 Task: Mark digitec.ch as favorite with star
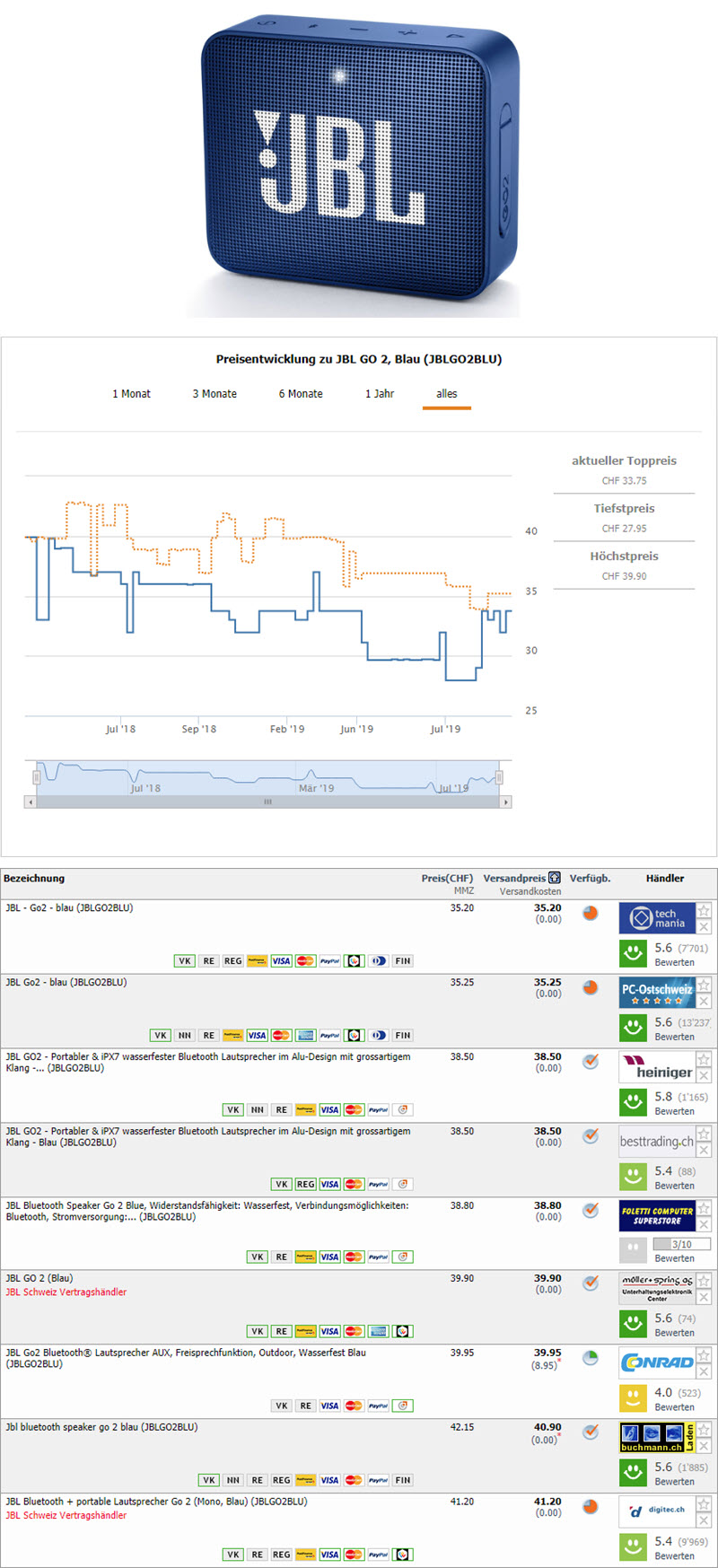click(x=704, y=1505)
